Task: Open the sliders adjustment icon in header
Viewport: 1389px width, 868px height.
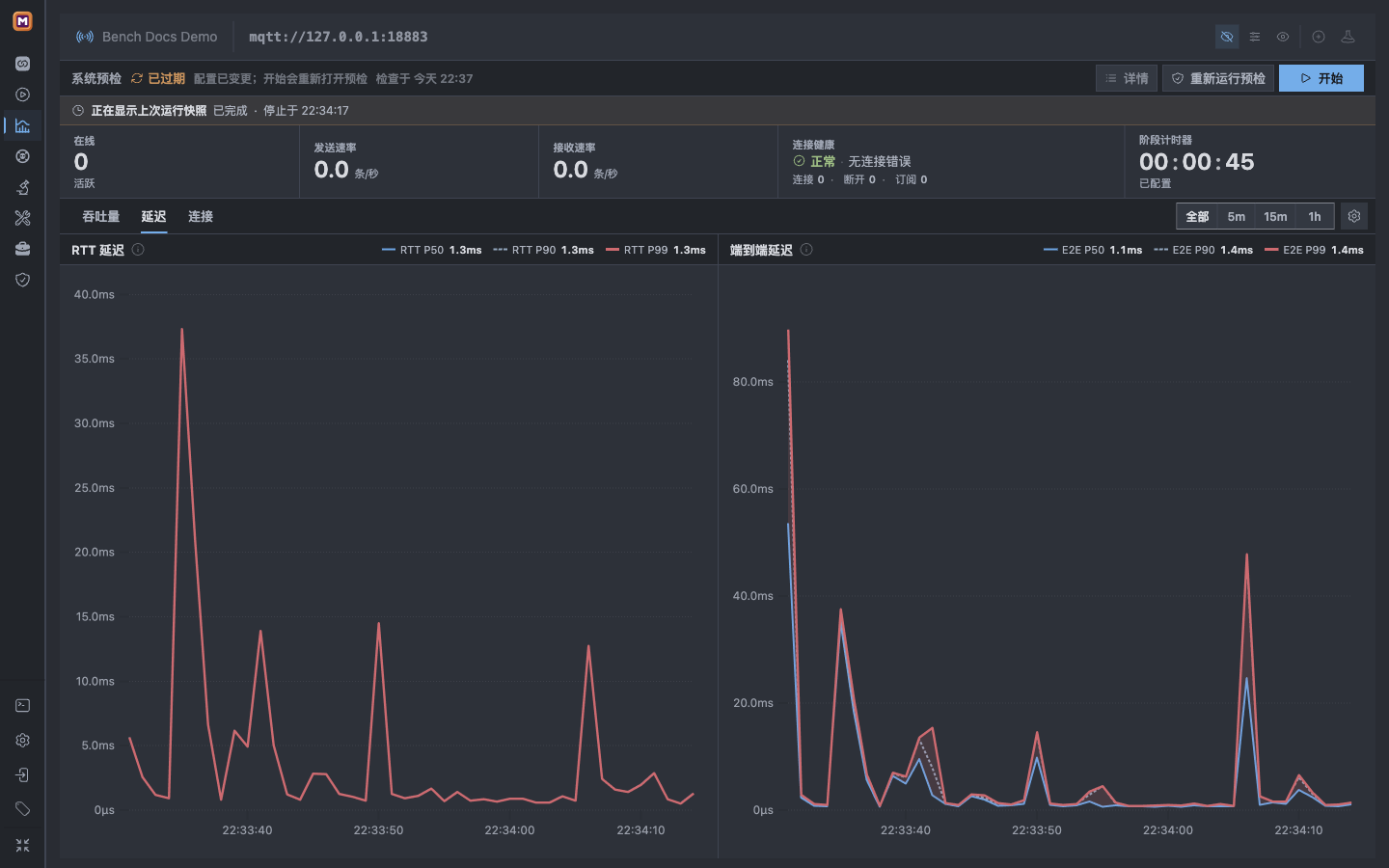Action: (x=1255, y=37)
